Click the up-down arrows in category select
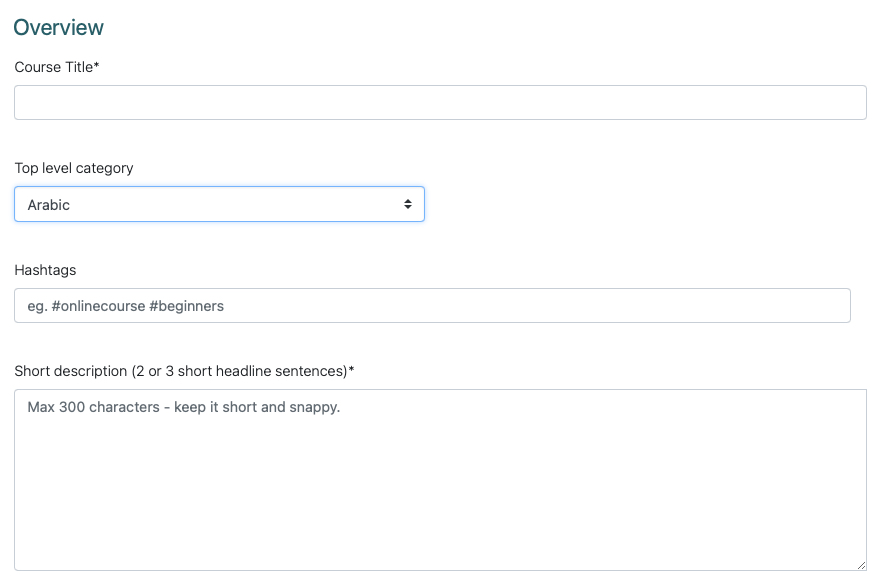 click(408, 204)
